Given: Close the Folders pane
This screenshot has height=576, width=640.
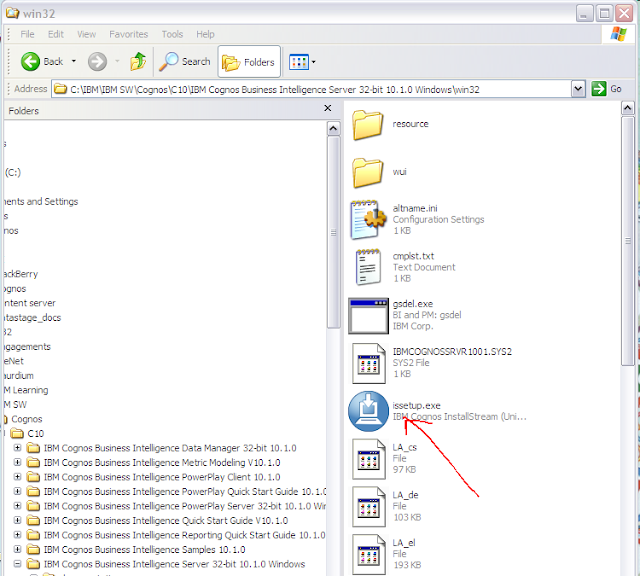Looking at the screenshot, I should (327, 108).
